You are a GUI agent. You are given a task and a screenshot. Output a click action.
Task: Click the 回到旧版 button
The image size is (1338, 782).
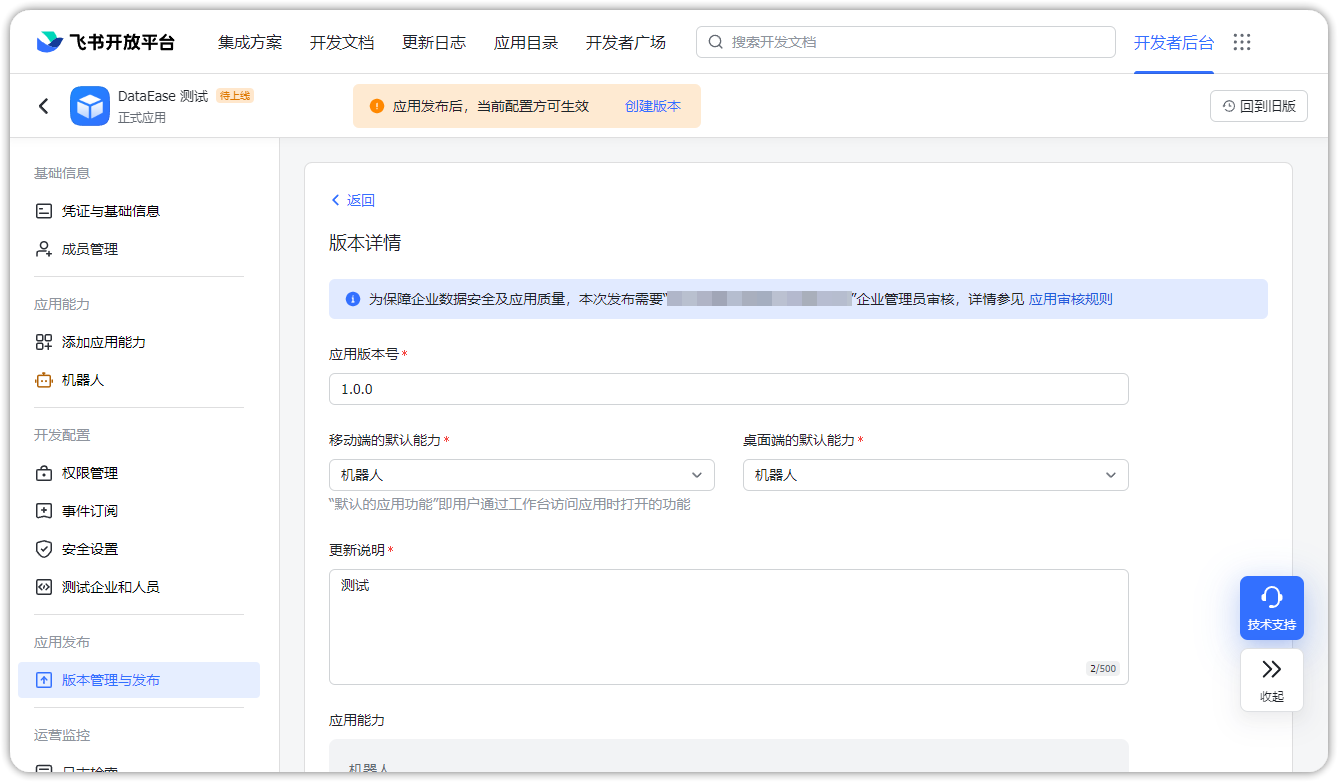[1259, 106]
